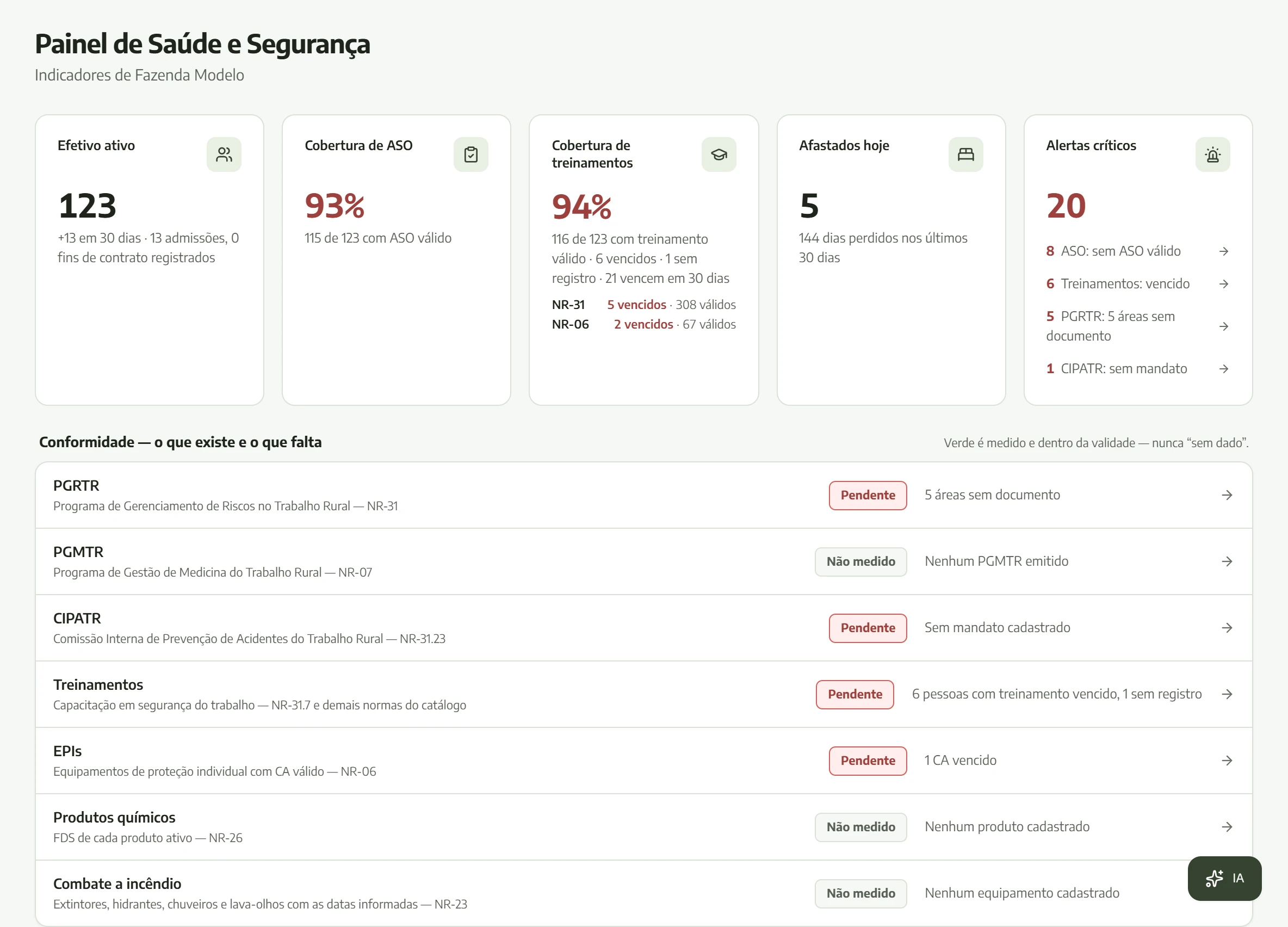The width and height of the screenshot is (1288, 927).
Task: Click the arrow at end of PGMTR row
Action: click(1227, 561)
